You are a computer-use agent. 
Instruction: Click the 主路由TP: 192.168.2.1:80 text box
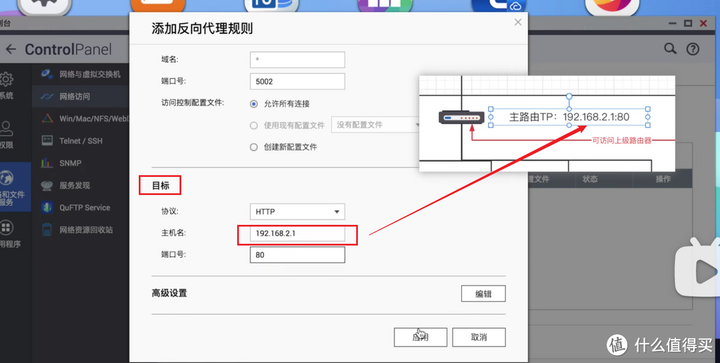tap(569, 117)
